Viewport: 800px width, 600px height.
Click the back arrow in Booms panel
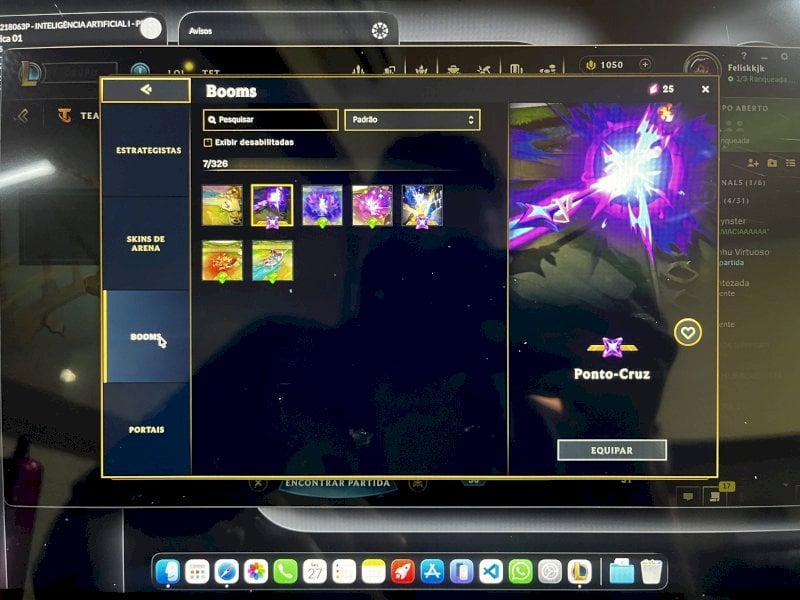(x=146, y=90)
